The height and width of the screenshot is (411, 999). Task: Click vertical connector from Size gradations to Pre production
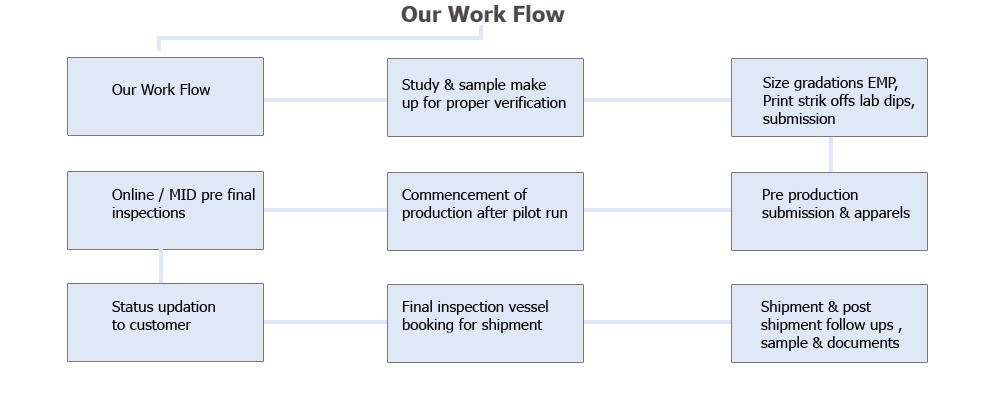pos(831,154)
